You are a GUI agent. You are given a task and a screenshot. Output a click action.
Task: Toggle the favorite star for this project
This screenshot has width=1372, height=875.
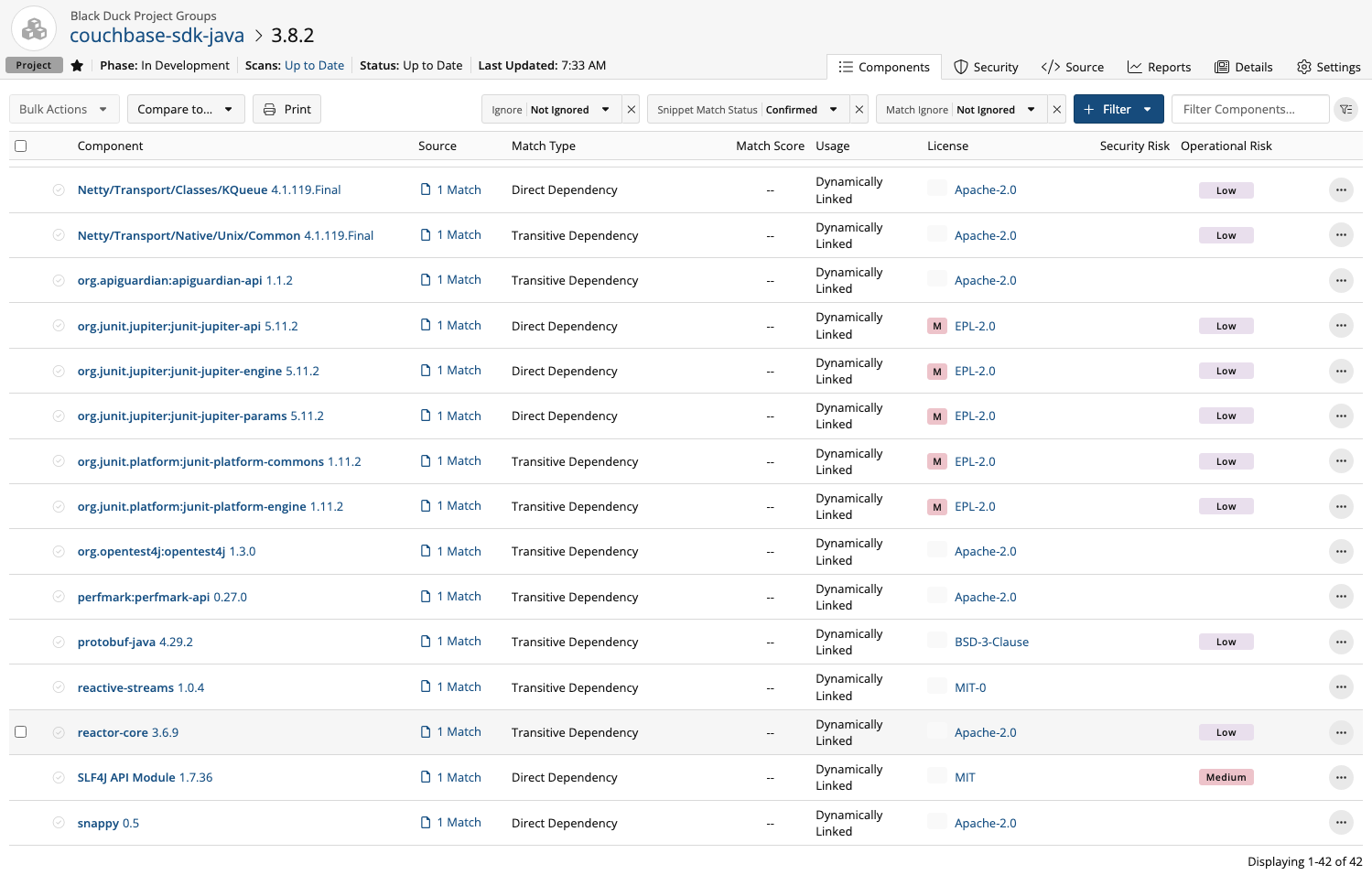77,66
